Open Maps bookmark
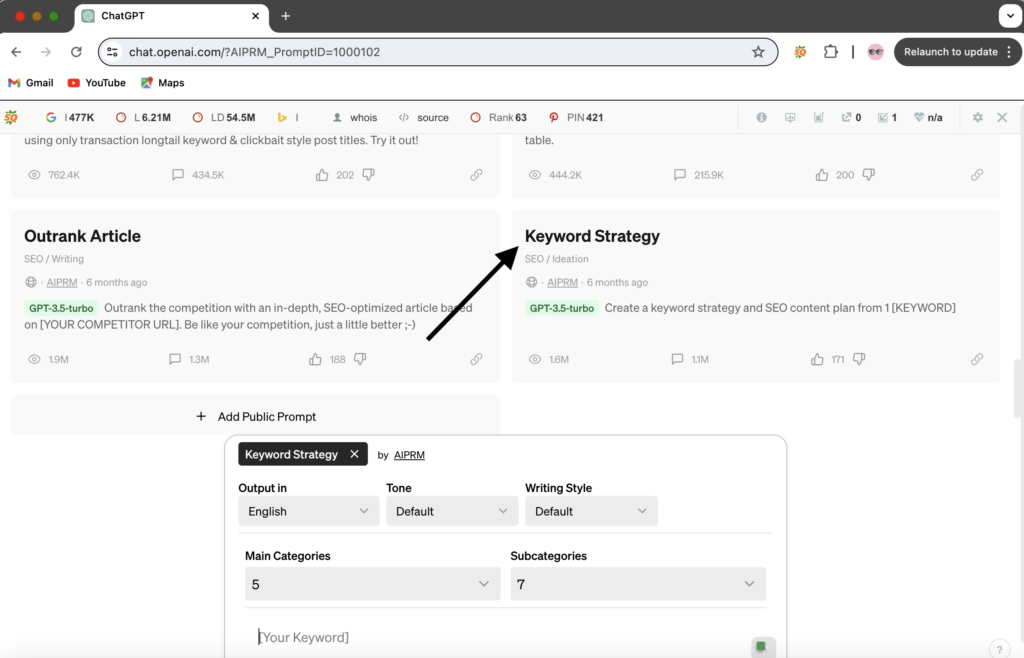Image resolution: width=1024 pixels, height=658 pixels. pyautogui.click(x=163, y=83)
